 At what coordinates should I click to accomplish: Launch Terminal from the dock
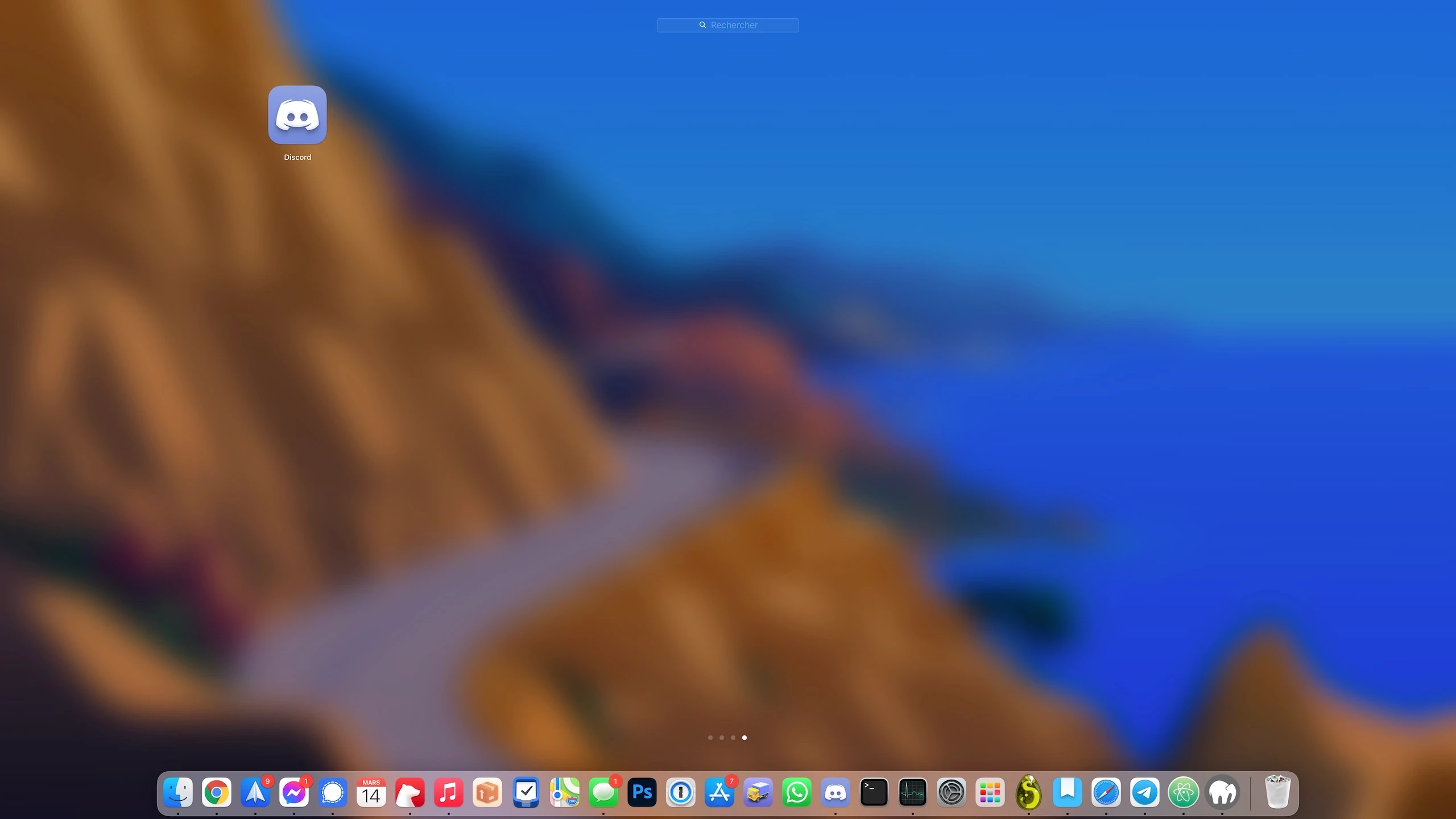874,792
